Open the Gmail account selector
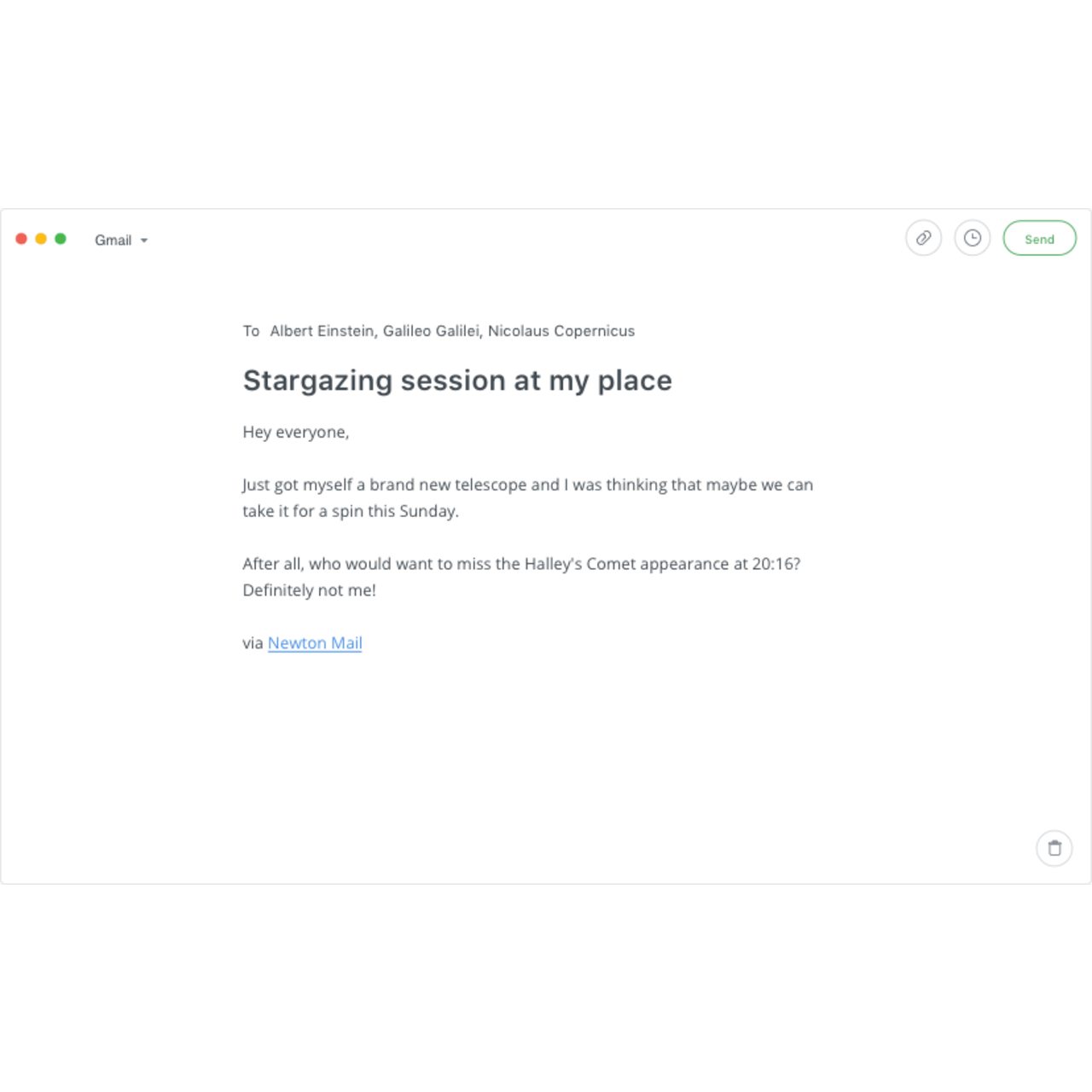 (x=113, y=241)
